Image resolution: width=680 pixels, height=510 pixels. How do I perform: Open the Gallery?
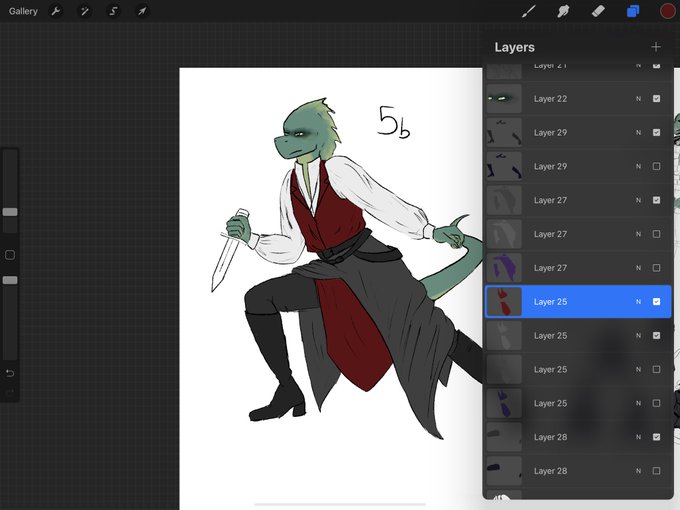pyautogui.click(x=23, y=11)
